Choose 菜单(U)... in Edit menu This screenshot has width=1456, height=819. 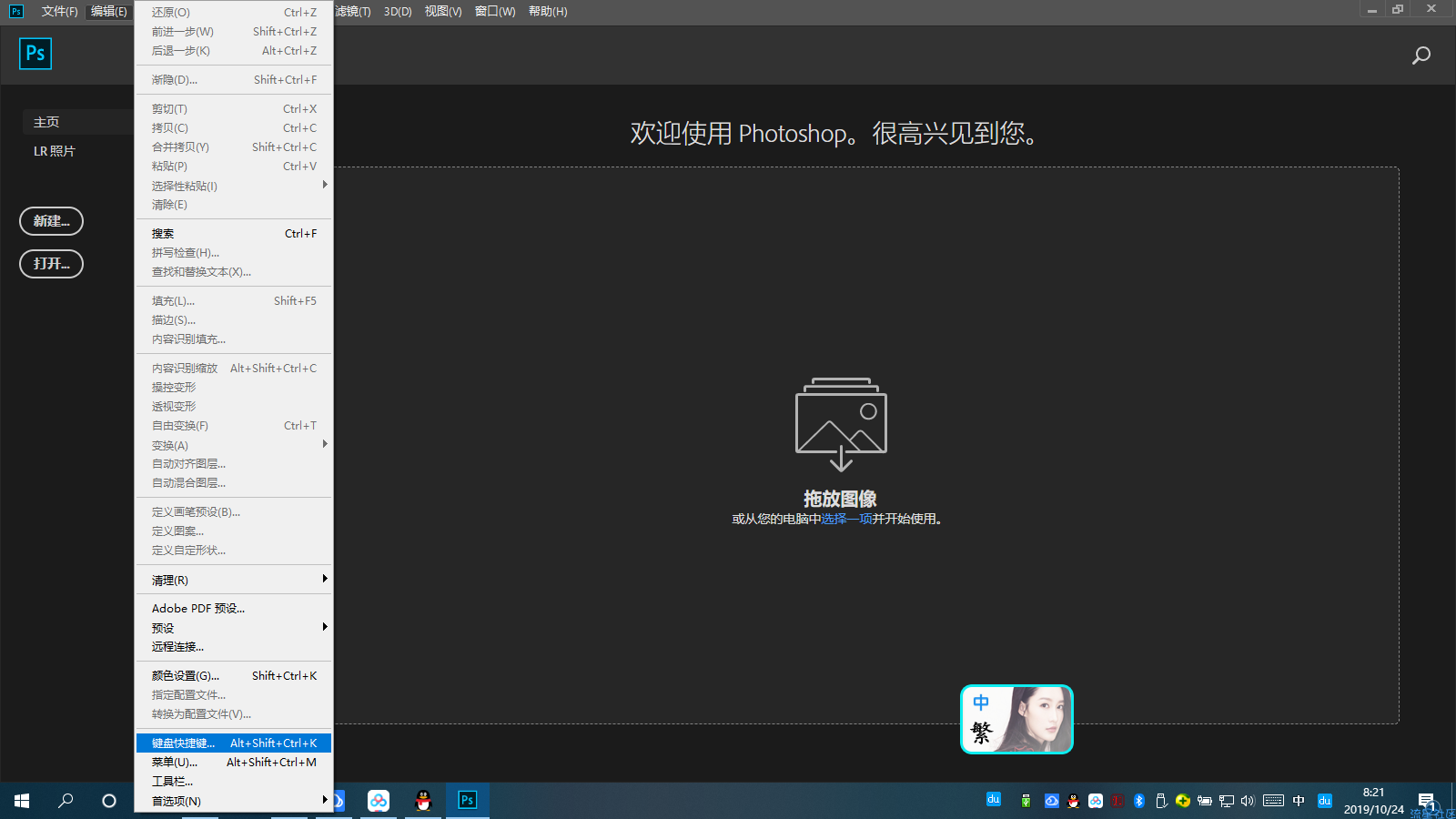coord(234,763)
